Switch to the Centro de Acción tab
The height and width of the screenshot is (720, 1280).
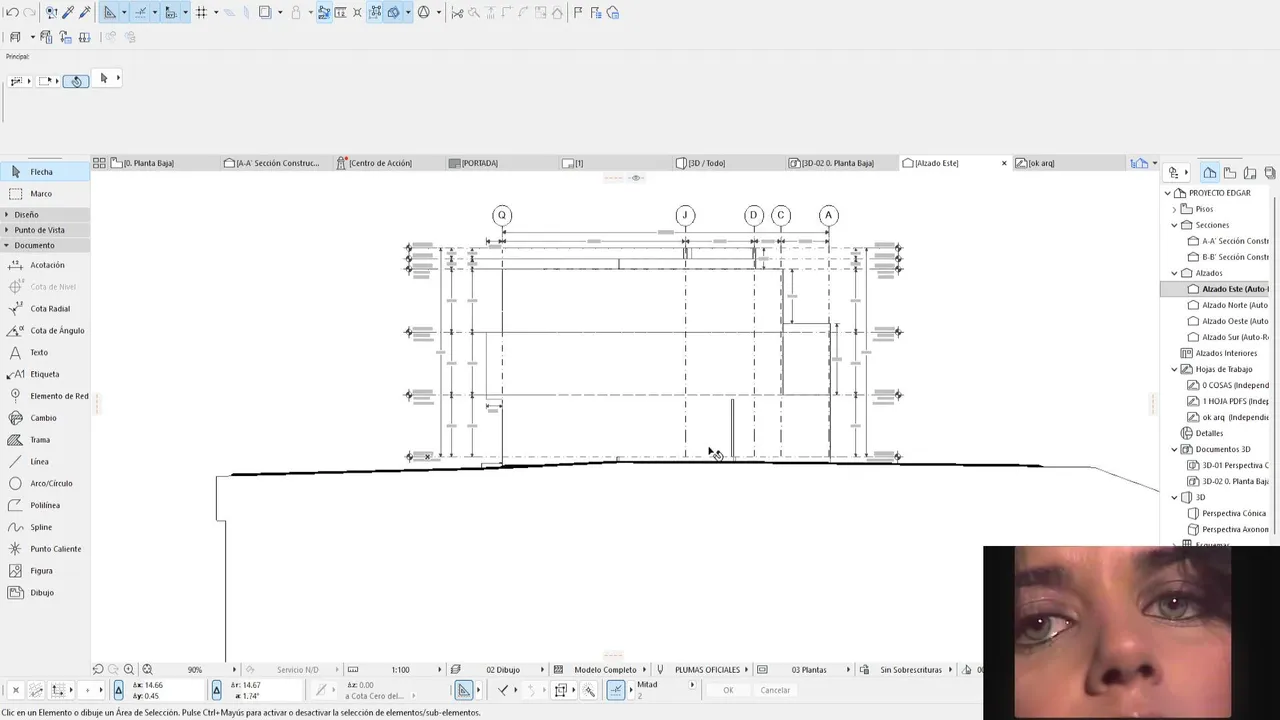390,163
